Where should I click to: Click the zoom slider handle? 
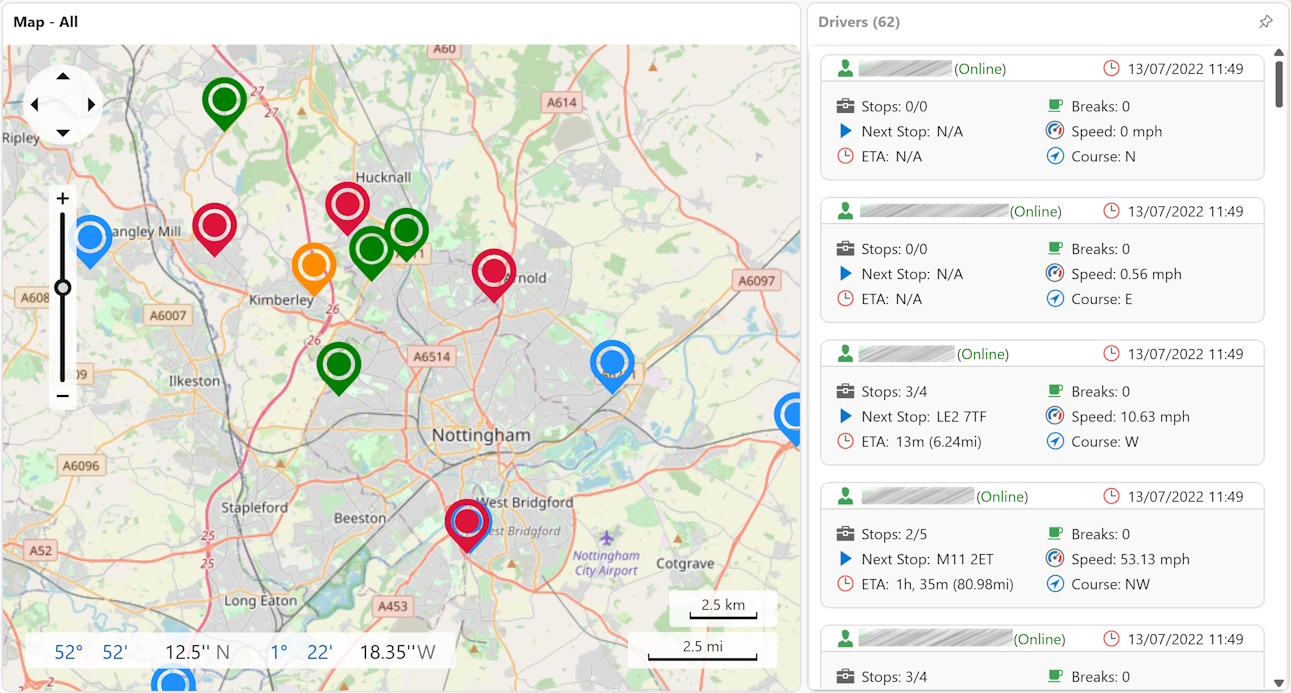point(63,288)
